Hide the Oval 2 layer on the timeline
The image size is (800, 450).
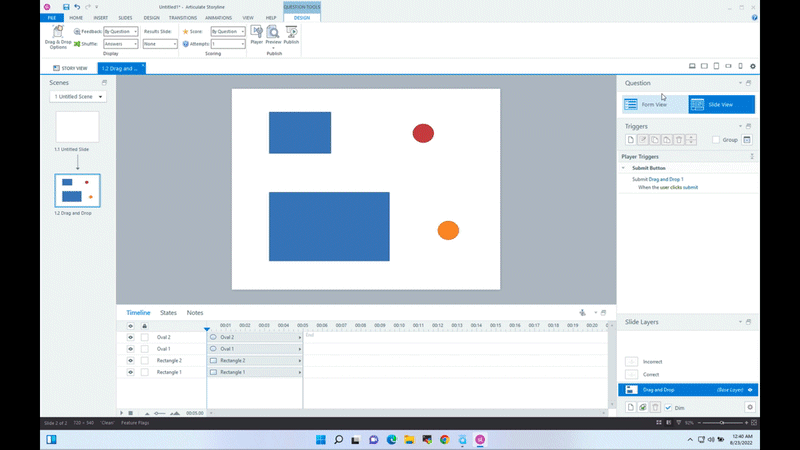(x=130, y=338)
